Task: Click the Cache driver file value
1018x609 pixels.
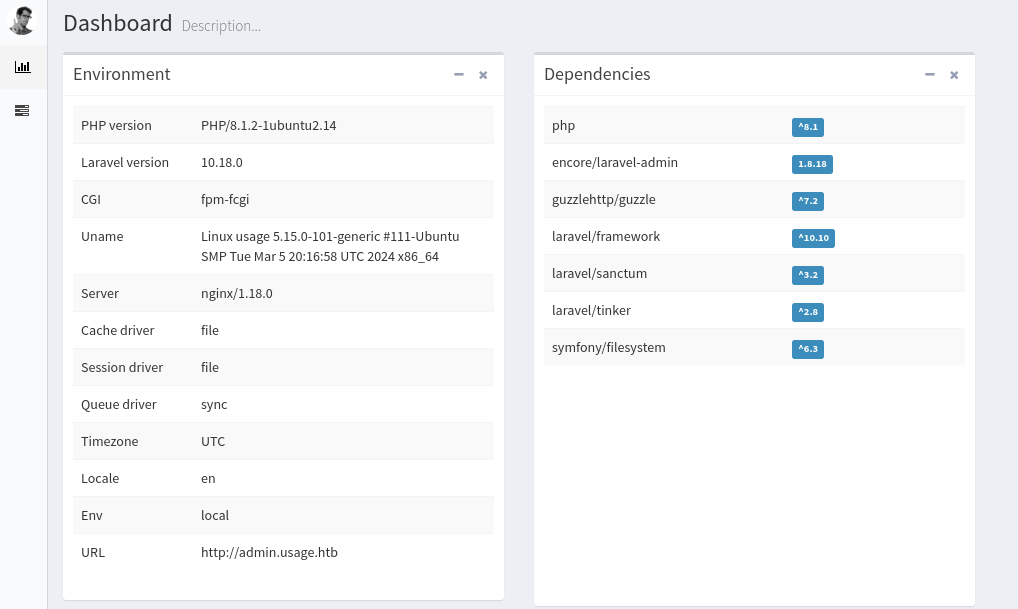Action: (210, 330)
